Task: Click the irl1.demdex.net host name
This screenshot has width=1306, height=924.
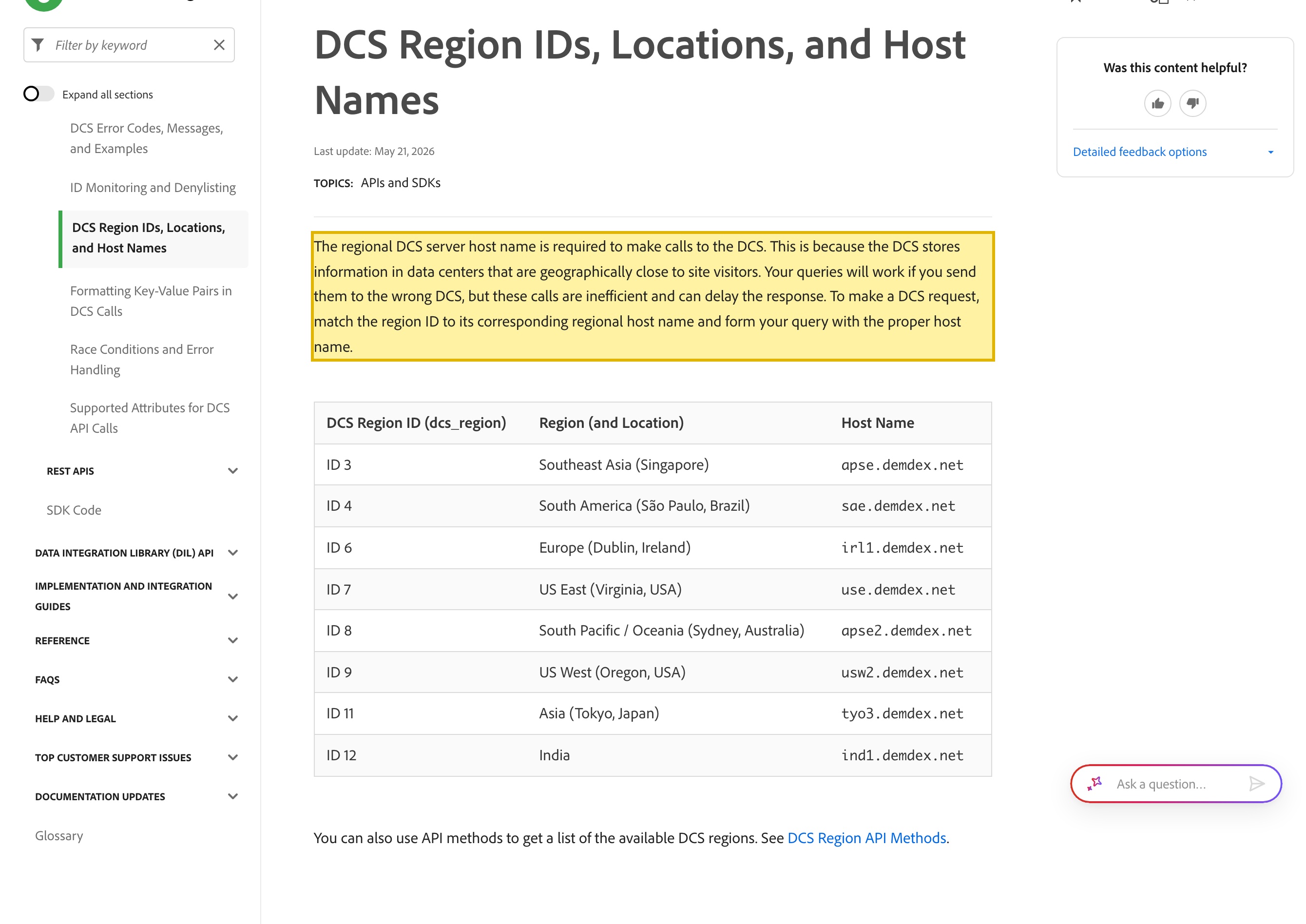Action: click(902, 547)
